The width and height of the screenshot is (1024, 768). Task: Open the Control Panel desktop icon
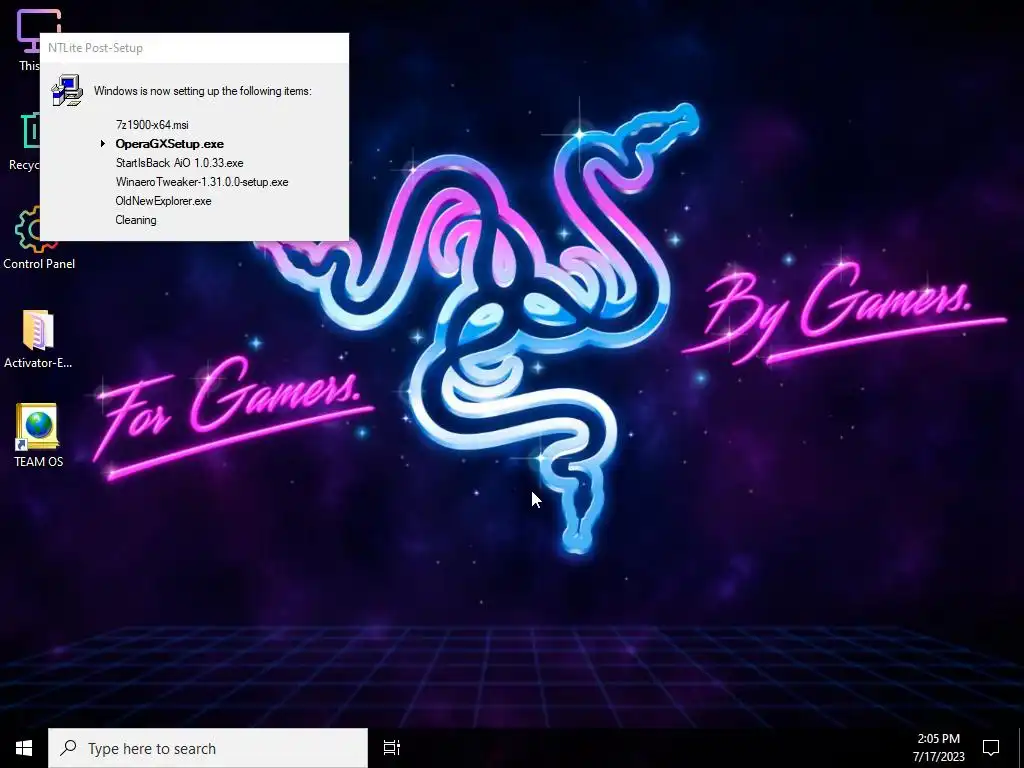39,237
